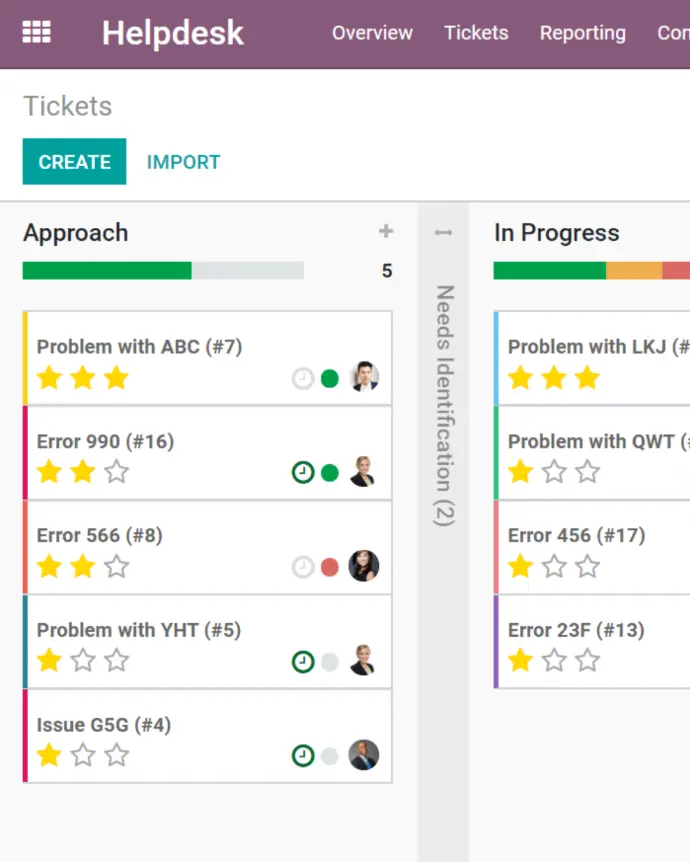
Task: Toggle the red kanban state dot on Error 566
Action: [330, 567]
